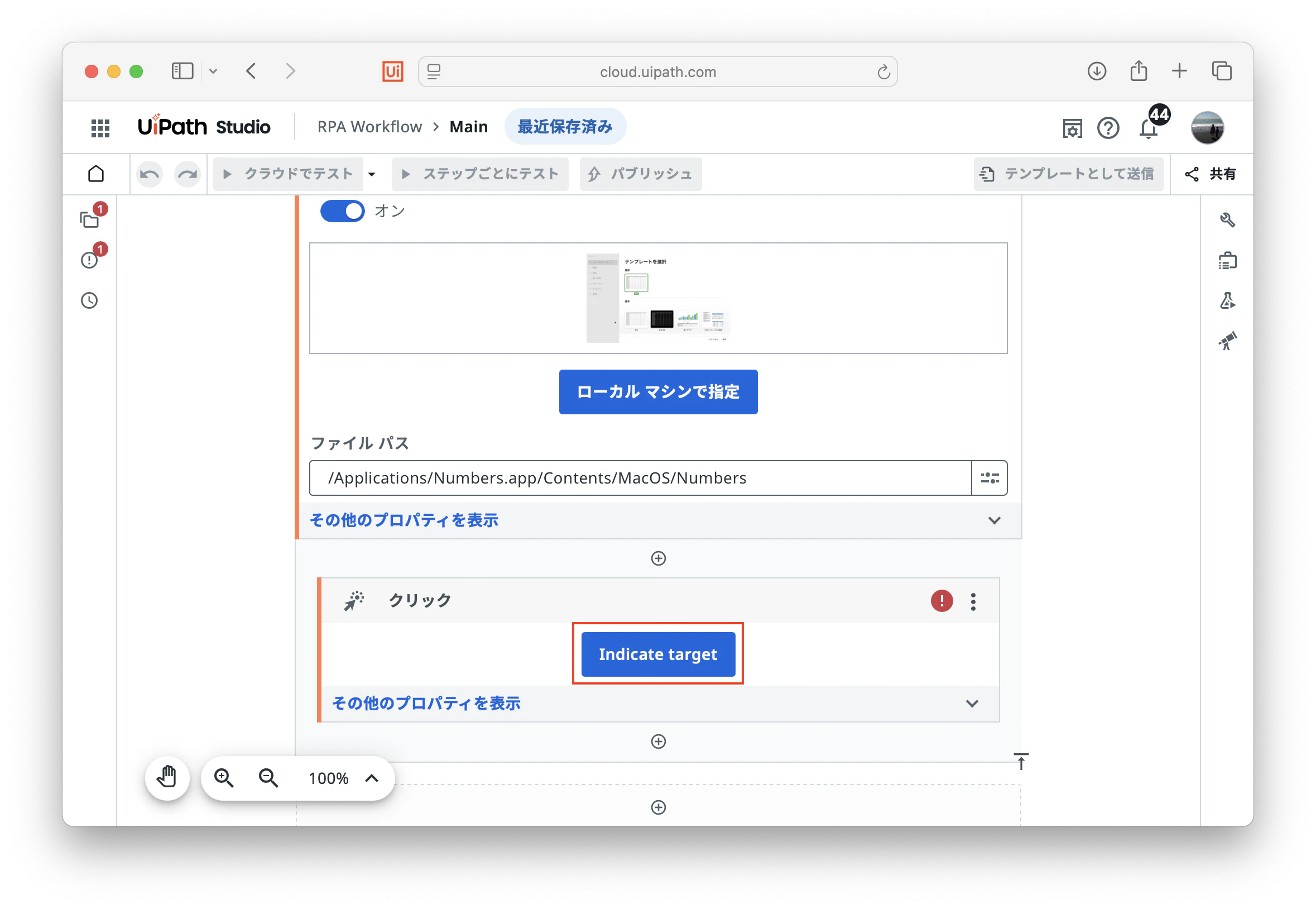The height and width of the screenshot is (909, 1316).
Task: Show Click activity's その他のプロパティを表示 link
Action: click(x=426, y=704)
